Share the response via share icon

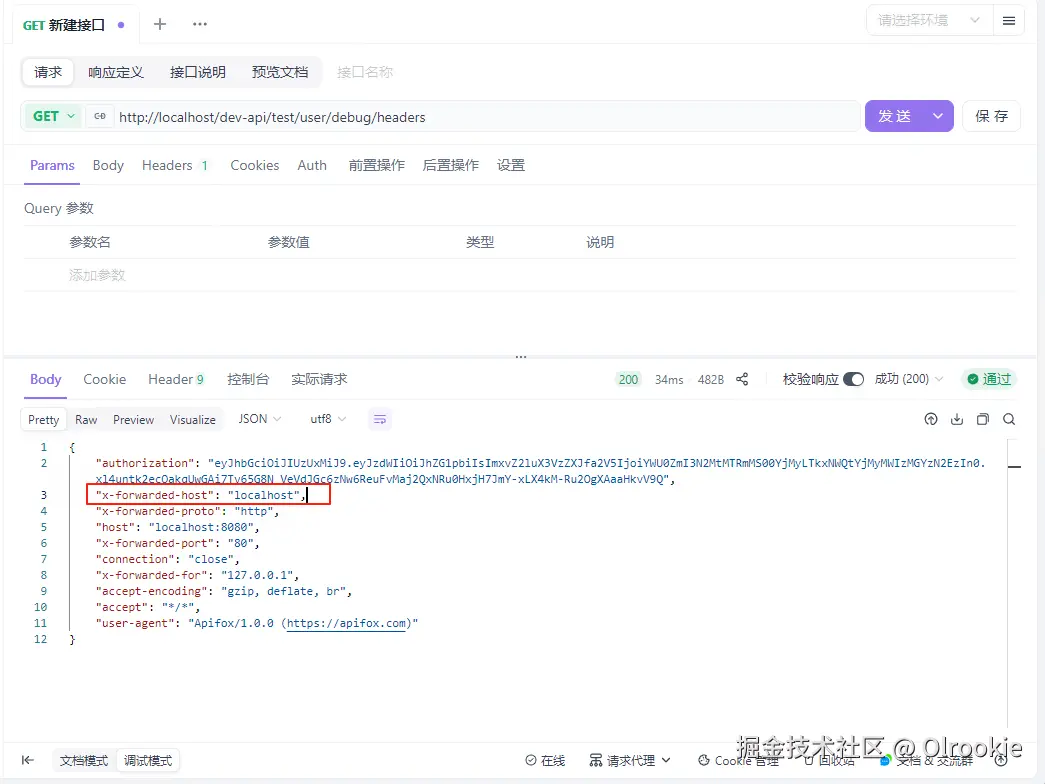point(742,379)
